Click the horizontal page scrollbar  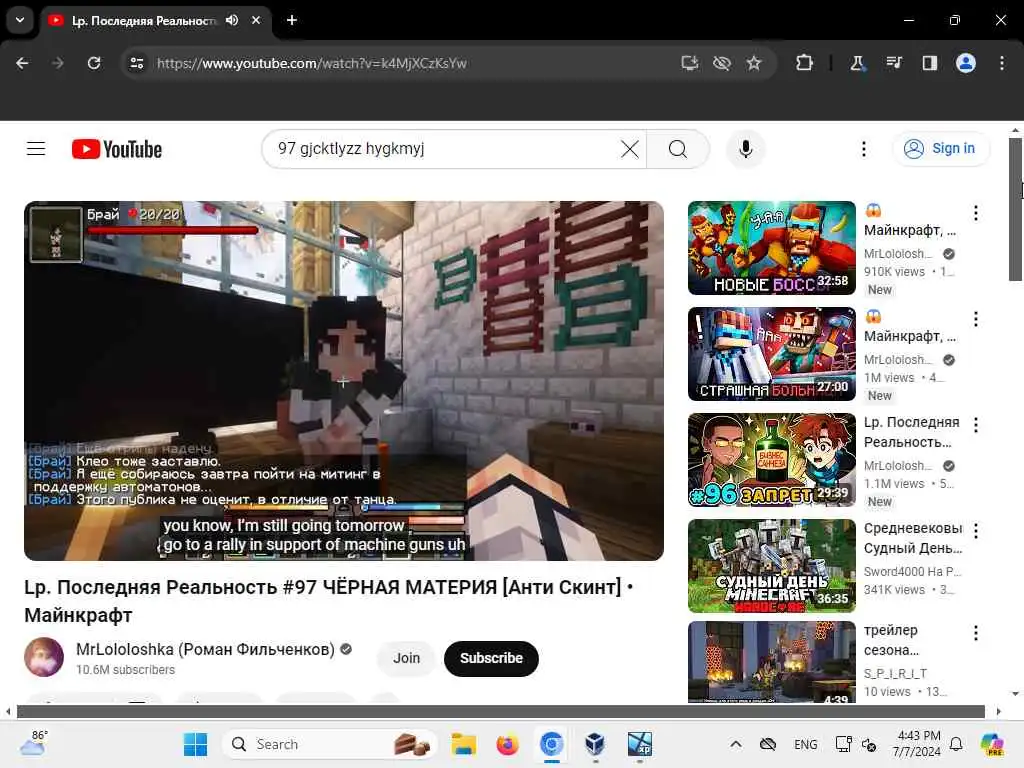(x=500, y=711)
